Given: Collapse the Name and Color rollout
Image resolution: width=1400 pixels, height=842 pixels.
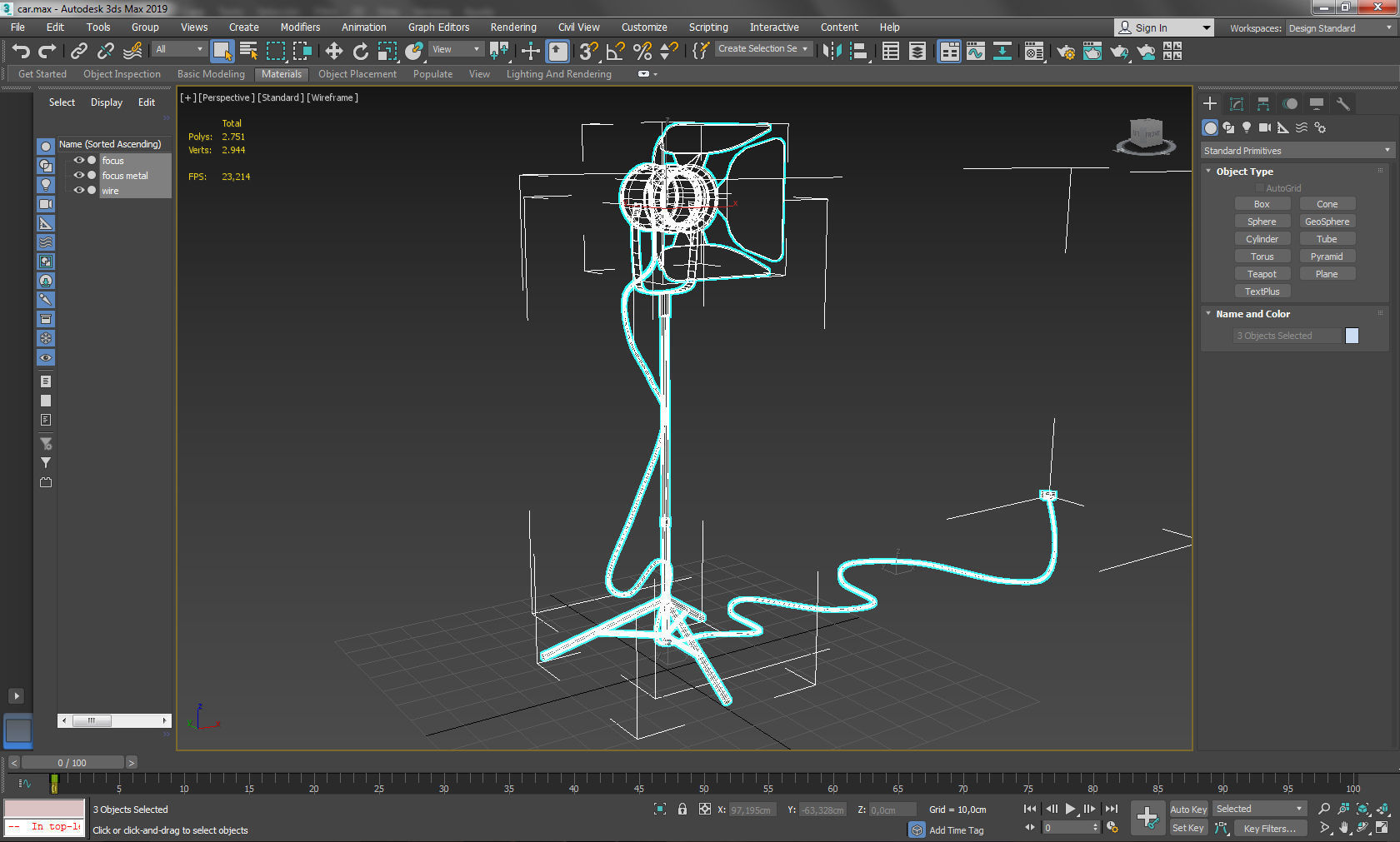Looking at the screenshot, I should point(1208,313).
